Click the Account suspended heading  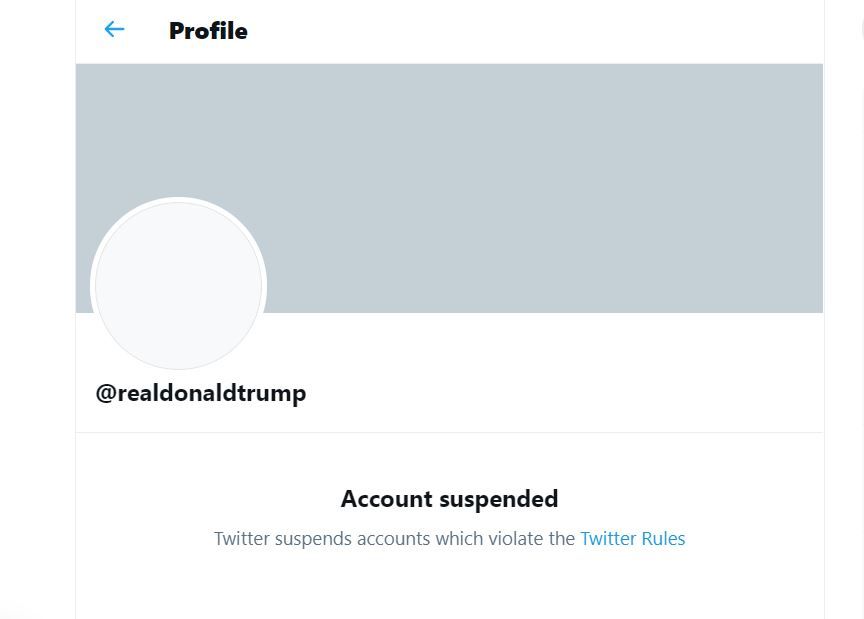(449, 499)
